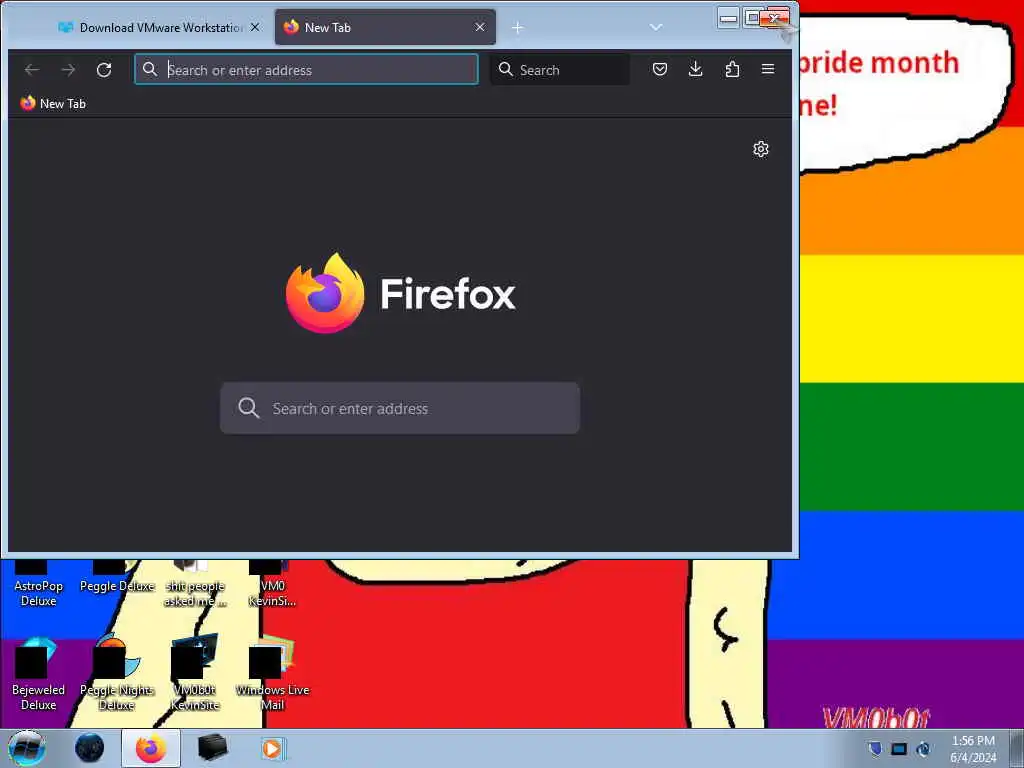Open the dark globe taskbar icon
This screenshot has height=768, width=1024.
[89, 748]
